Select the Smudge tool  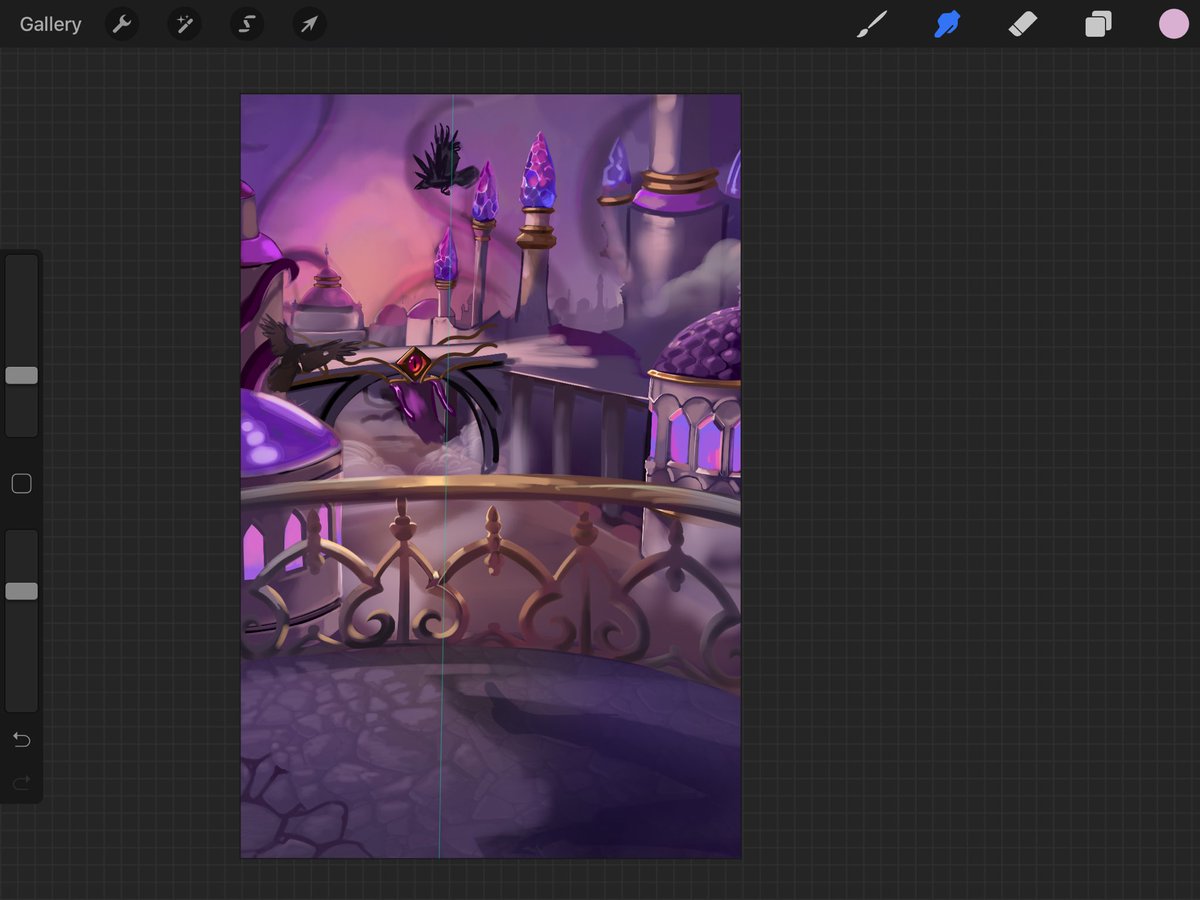pyautogui.click(x=947, y=24)
